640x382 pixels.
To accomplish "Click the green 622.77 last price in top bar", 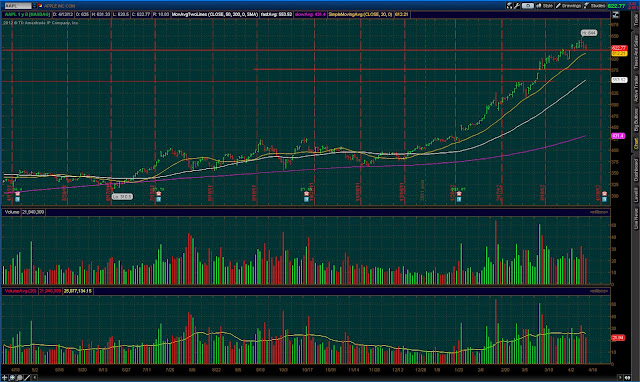I will (616, 6).
